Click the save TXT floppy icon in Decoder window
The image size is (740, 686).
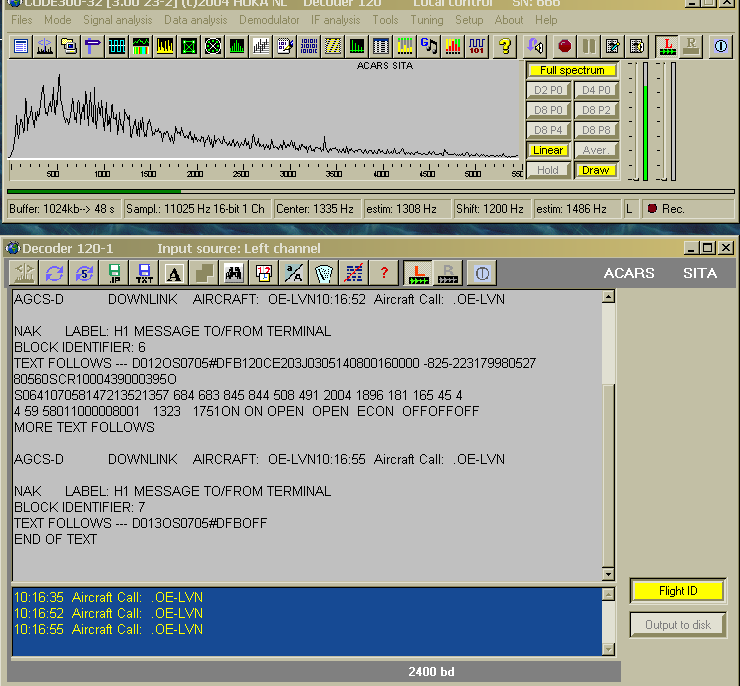pos(144,273)
